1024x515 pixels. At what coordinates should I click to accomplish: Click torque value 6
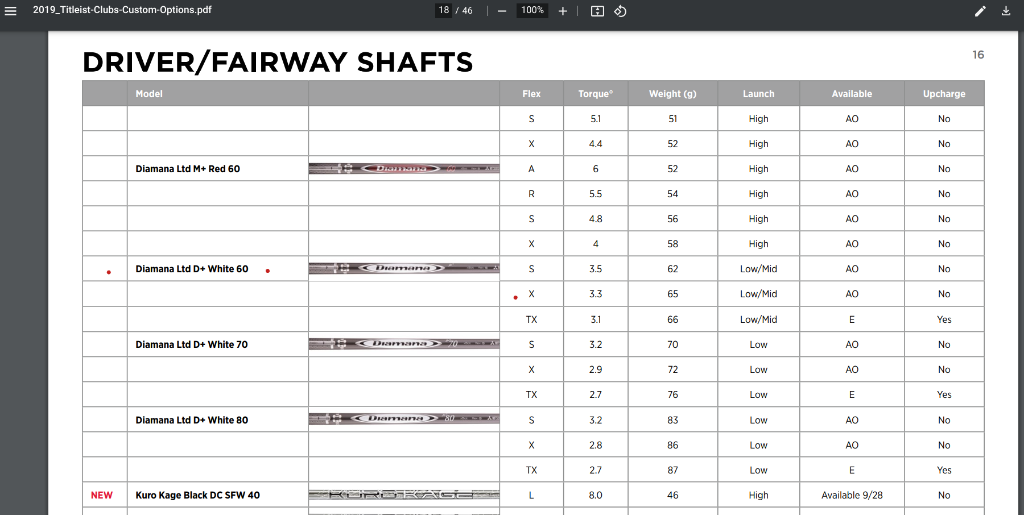[596, 168]
